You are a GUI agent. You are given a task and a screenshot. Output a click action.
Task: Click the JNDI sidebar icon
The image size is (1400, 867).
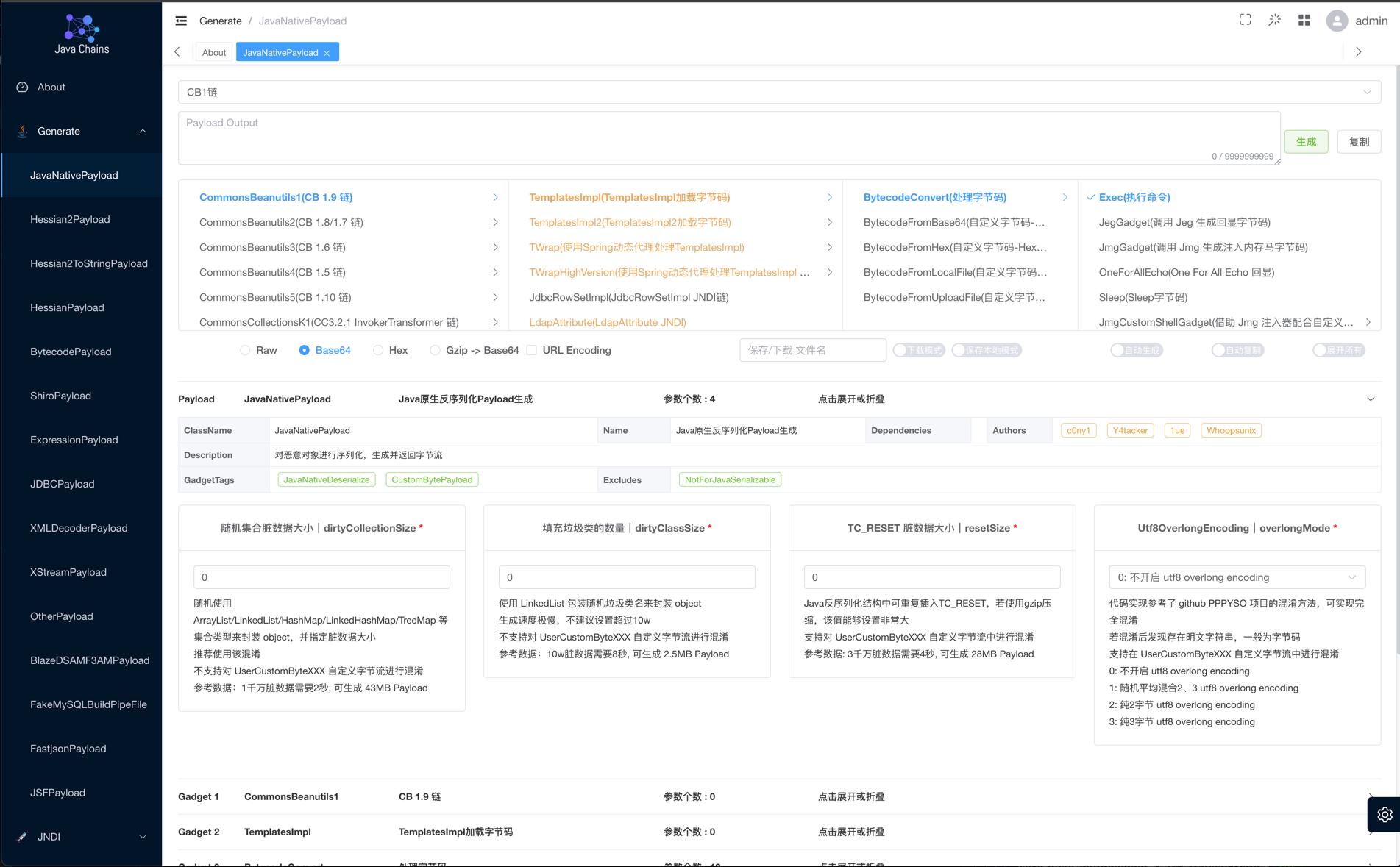click(22, 837)
